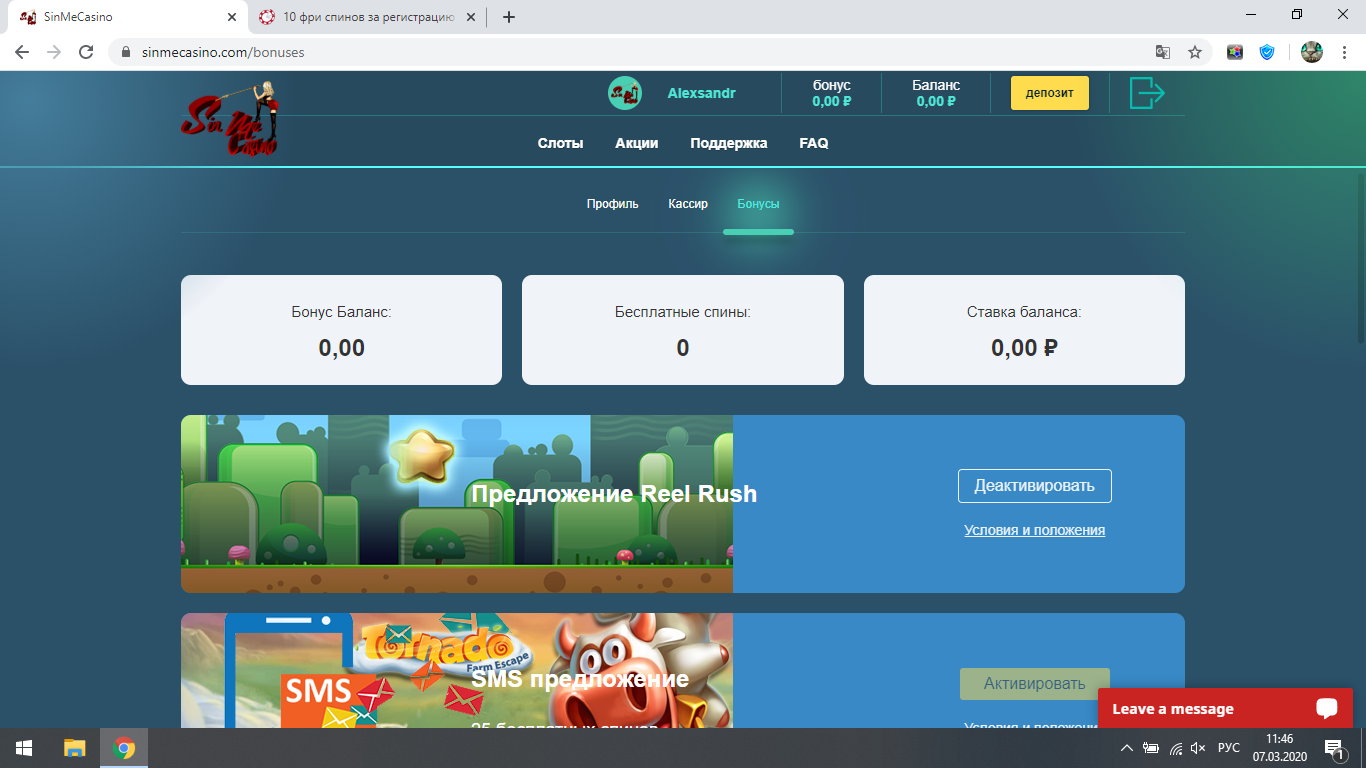The image size is (1366, 768).
Task: Click the address bar URL
Action: tap(222, 52)
